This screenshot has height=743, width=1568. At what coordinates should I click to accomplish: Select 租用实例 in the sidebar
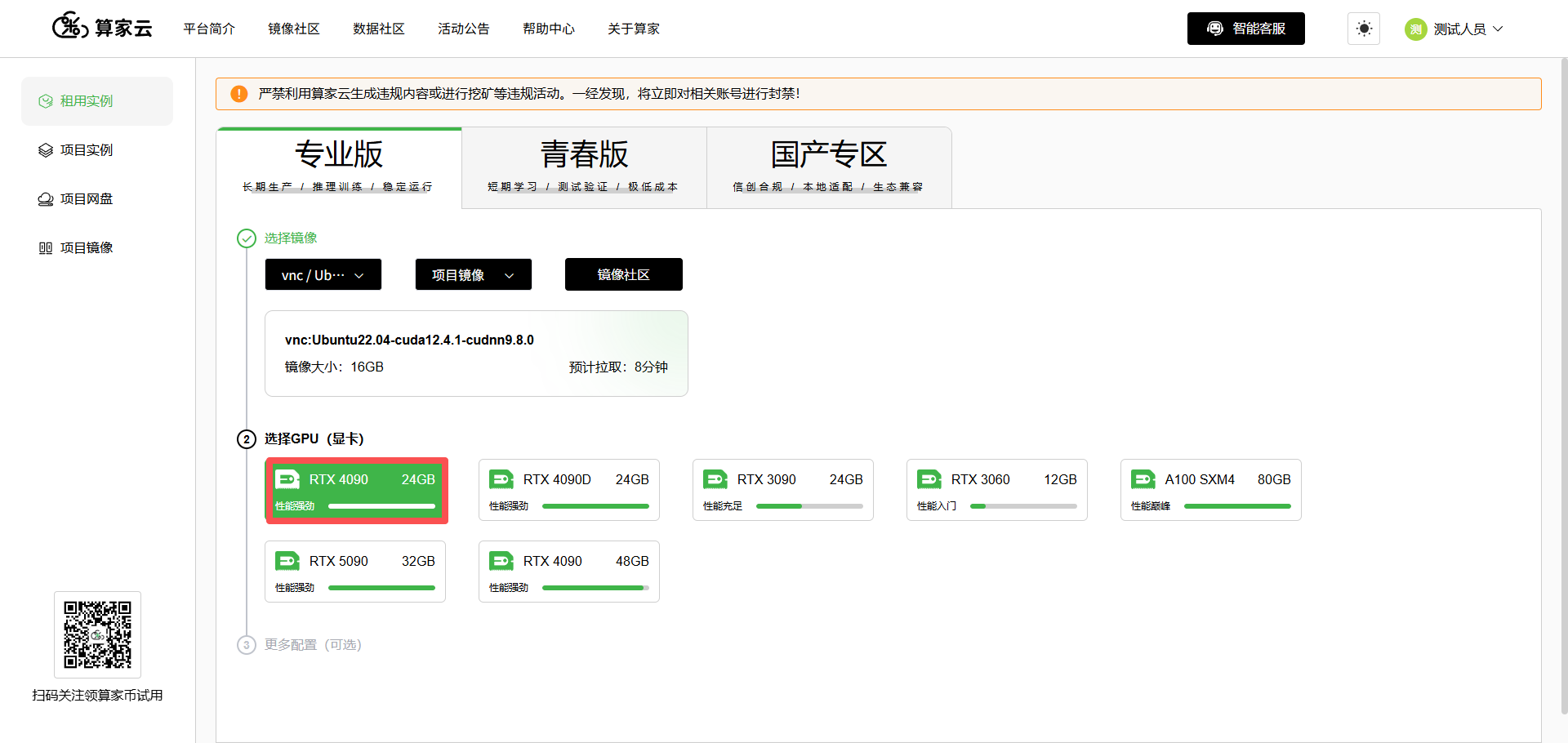[97, 101]
